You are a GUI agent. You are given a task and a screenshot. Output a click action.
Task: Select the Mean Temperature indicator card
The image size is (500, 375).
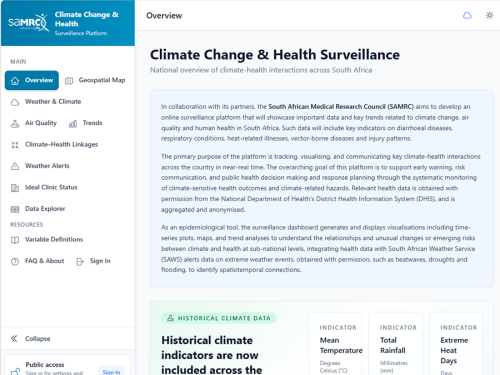click(335, 344)
